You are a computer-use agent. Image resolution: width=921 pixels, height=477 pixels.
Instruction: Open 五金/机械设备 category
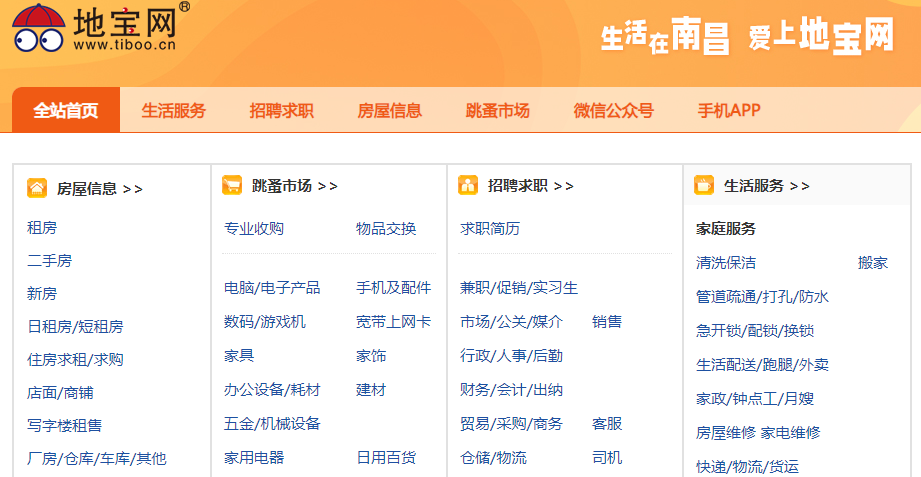coord(272,424)
